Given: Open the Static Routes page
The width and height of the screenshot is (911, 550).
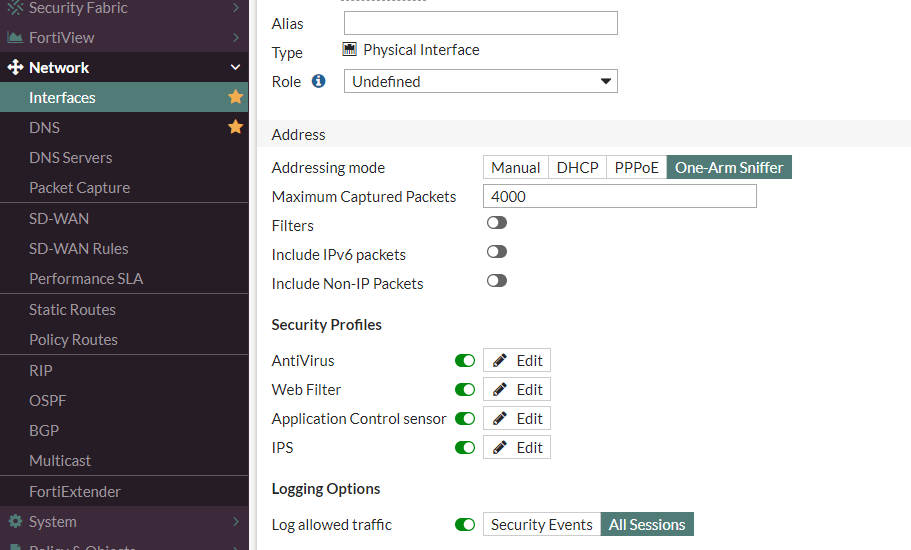Looking at the screenshot, I should [x=72, y=310].
